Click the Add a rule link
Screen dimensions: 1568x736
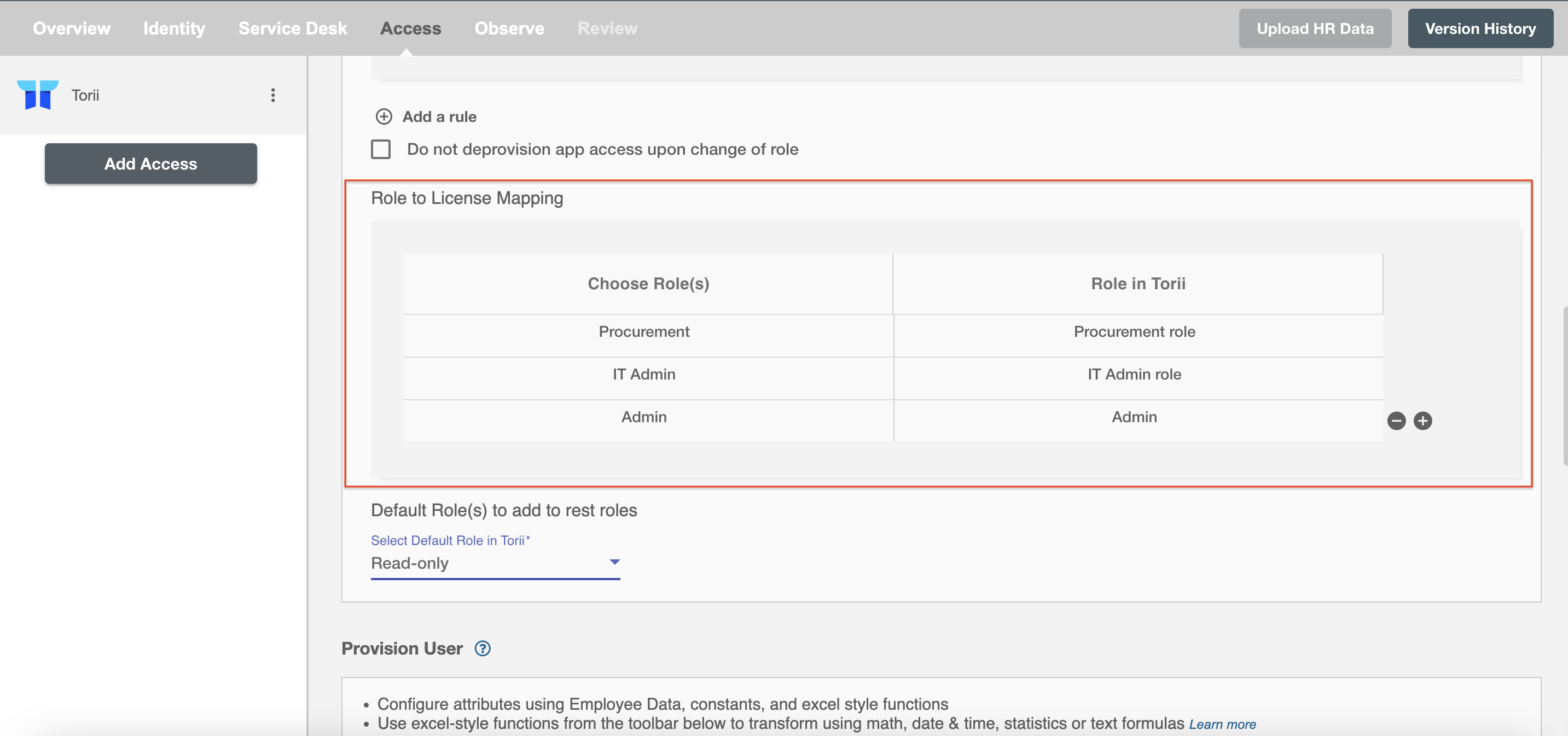pos(439,116)
